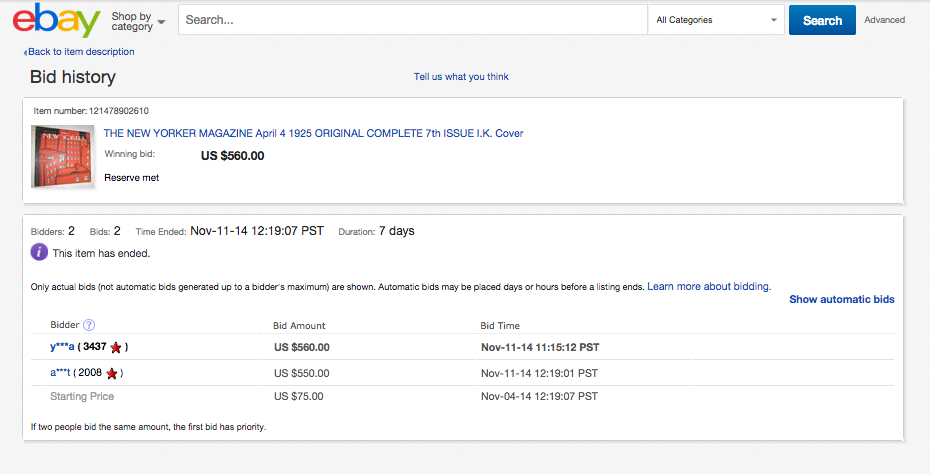Open bidder y***a profile

[62, 346]
